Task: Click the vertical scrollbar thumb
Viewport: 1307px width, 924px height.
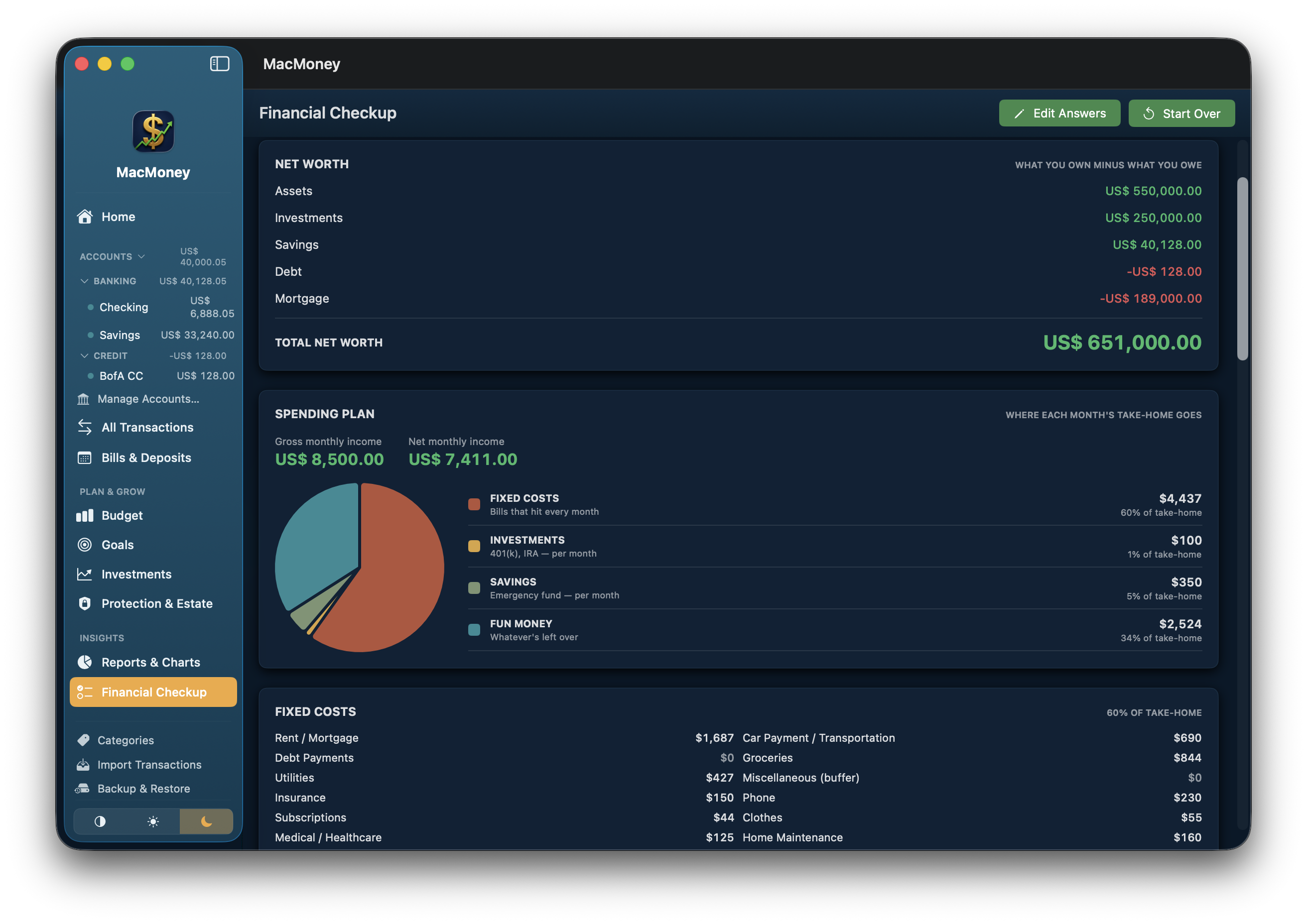Action: click(x=1242, y=268)
